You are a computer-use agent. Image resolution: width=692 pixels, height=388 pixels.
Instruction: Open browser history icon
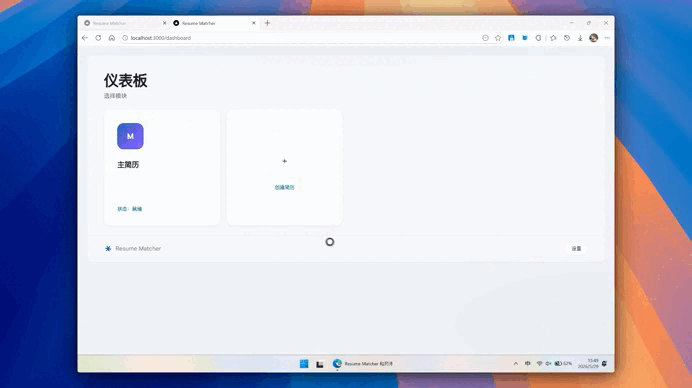(x=567, y=38)
